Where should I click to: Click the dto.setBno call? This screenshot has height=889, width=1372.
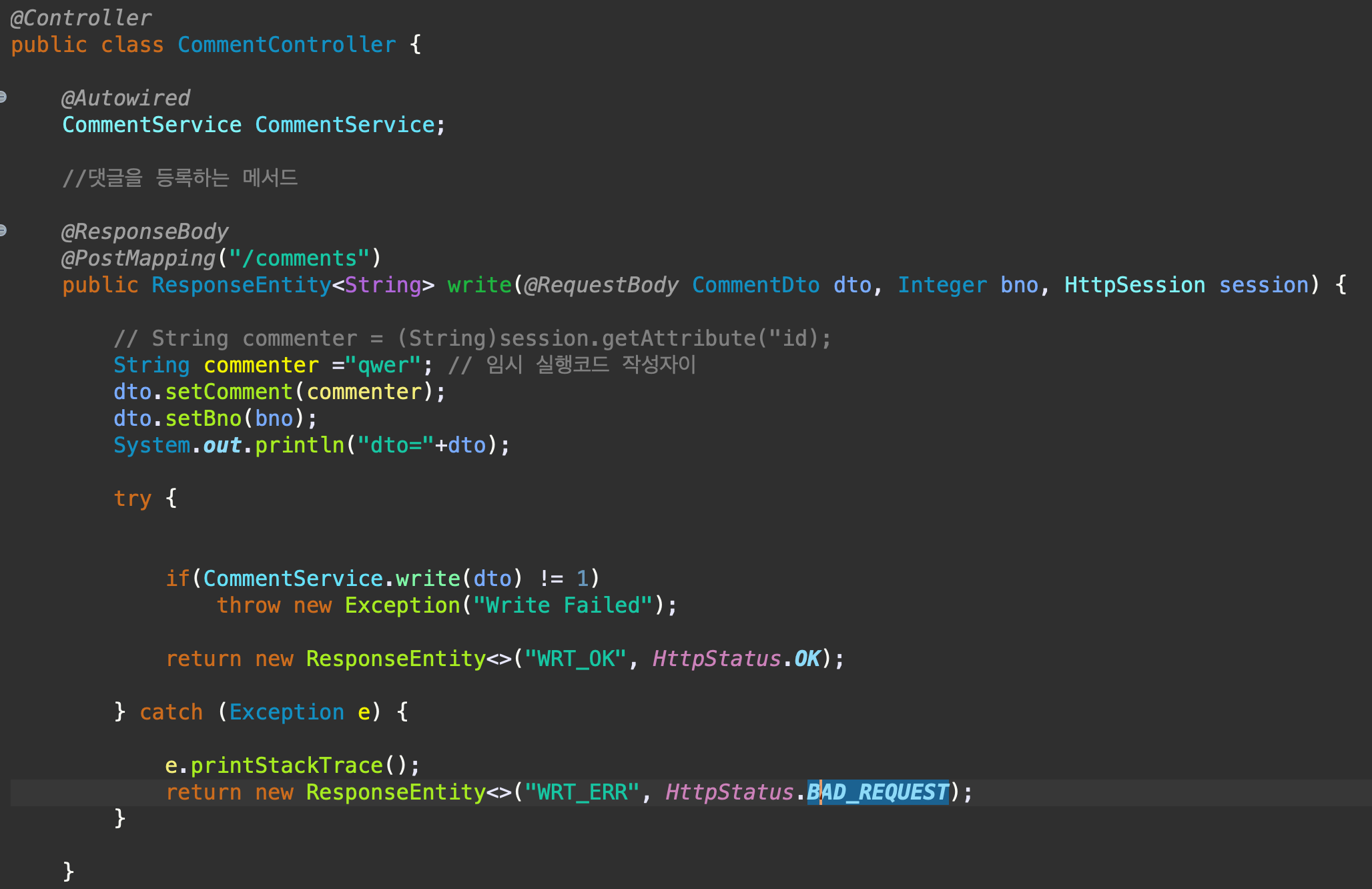click(216, 418)
